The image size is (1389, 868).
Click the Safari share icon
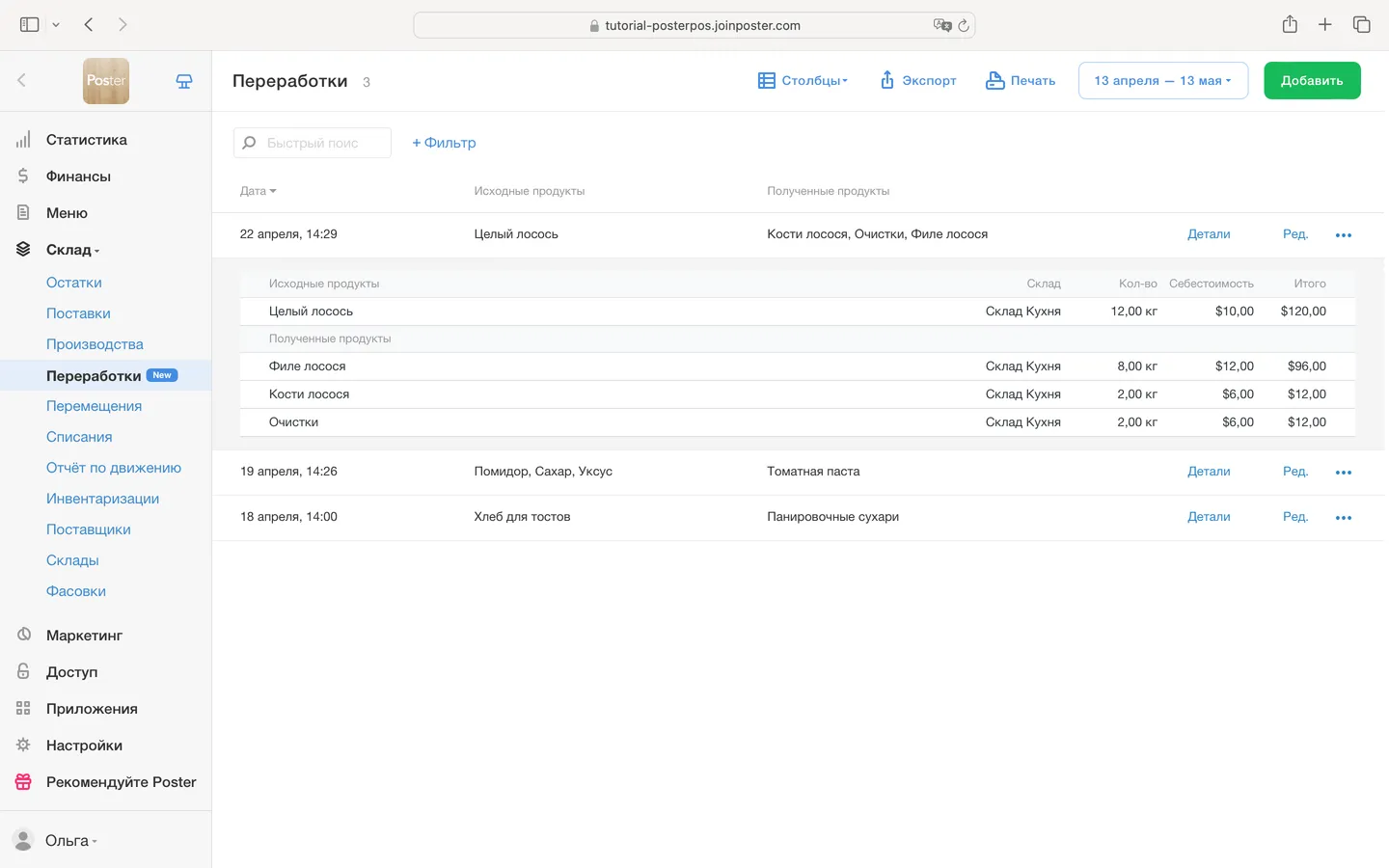1290,25
